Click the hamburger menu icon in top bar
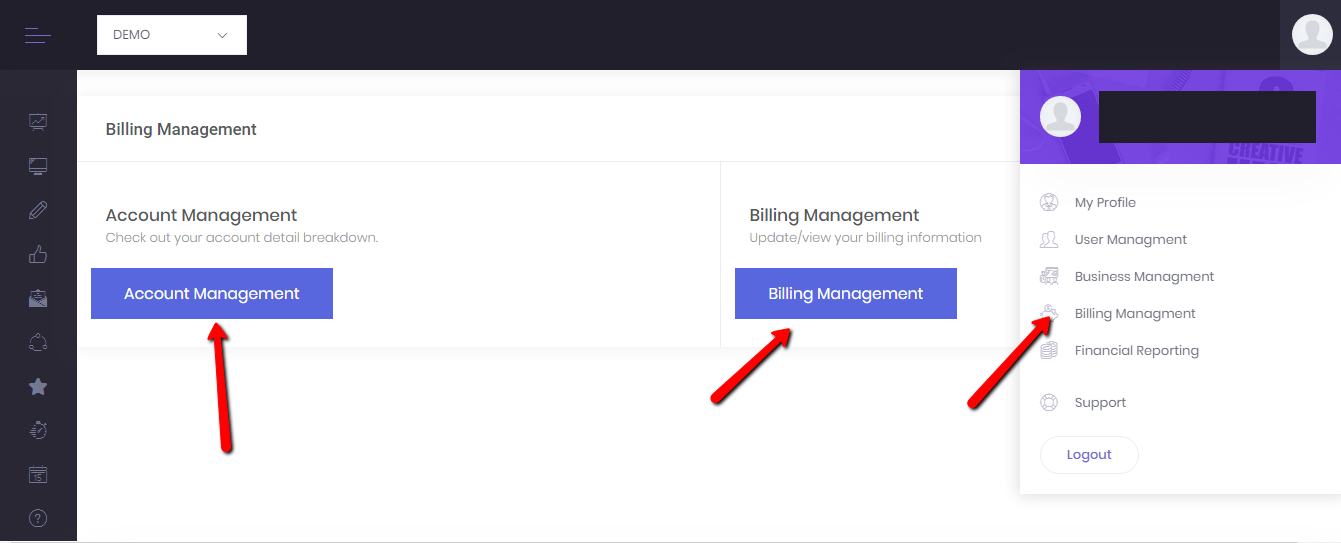 pos(38,35)
